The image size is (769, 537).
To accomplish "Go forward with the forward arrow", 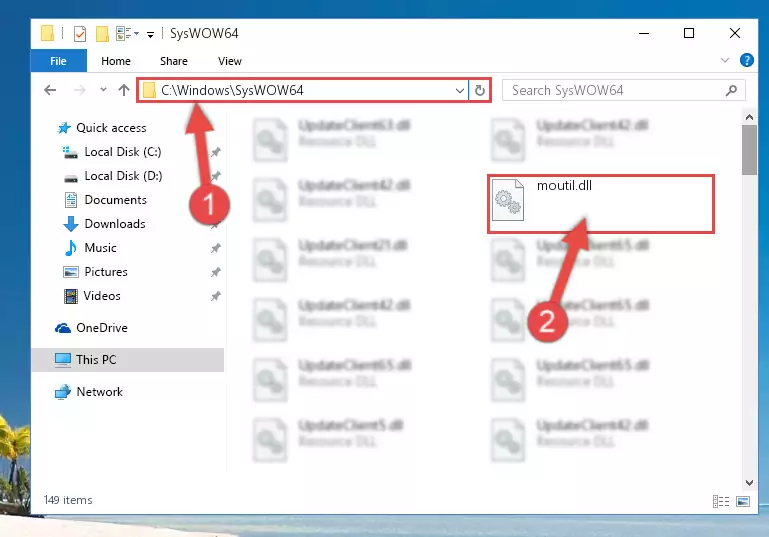I will click(79, 90).
